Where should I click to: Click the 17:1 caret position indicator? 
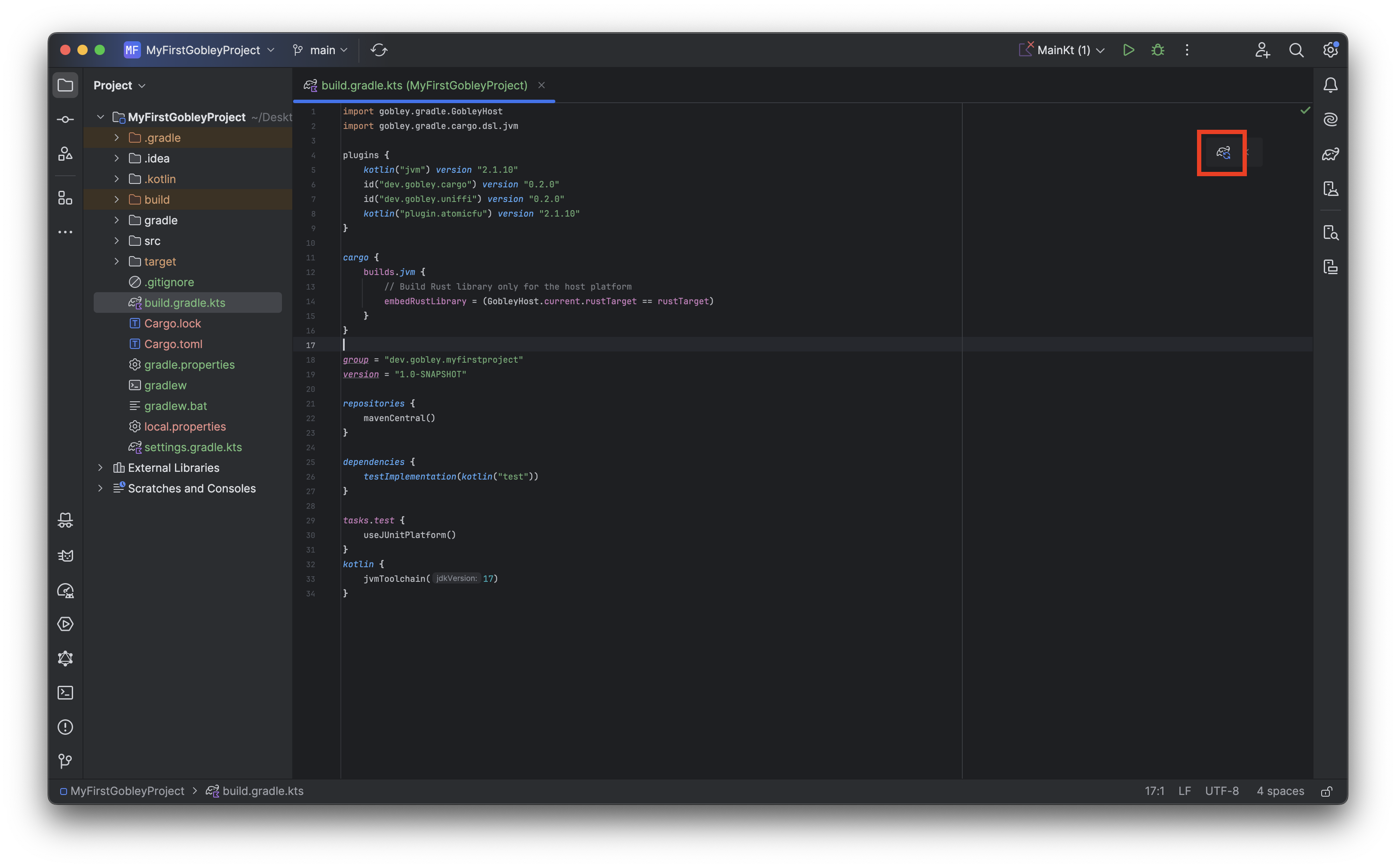coord(1154,791)
